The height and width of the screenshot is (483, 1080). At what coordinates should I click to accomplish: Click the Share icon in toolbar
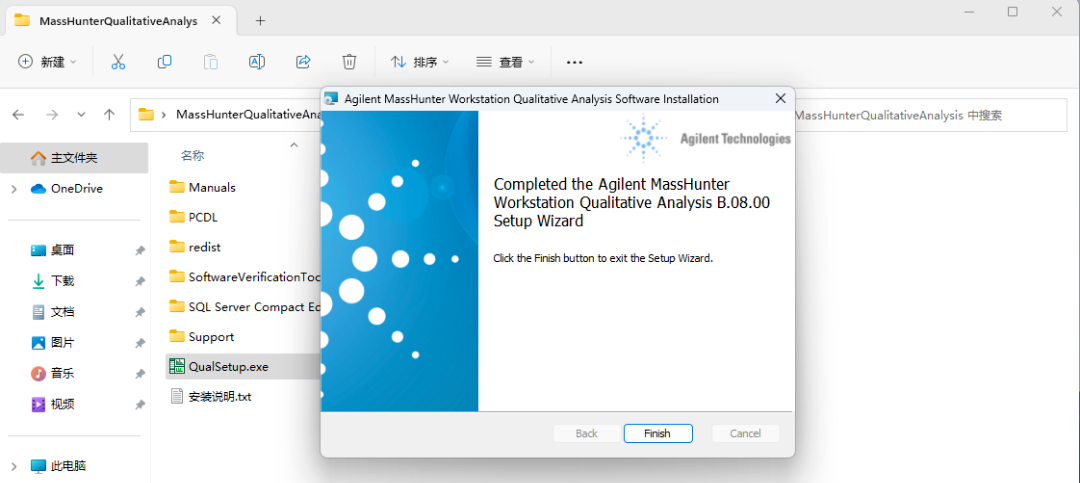coord(303,62)
